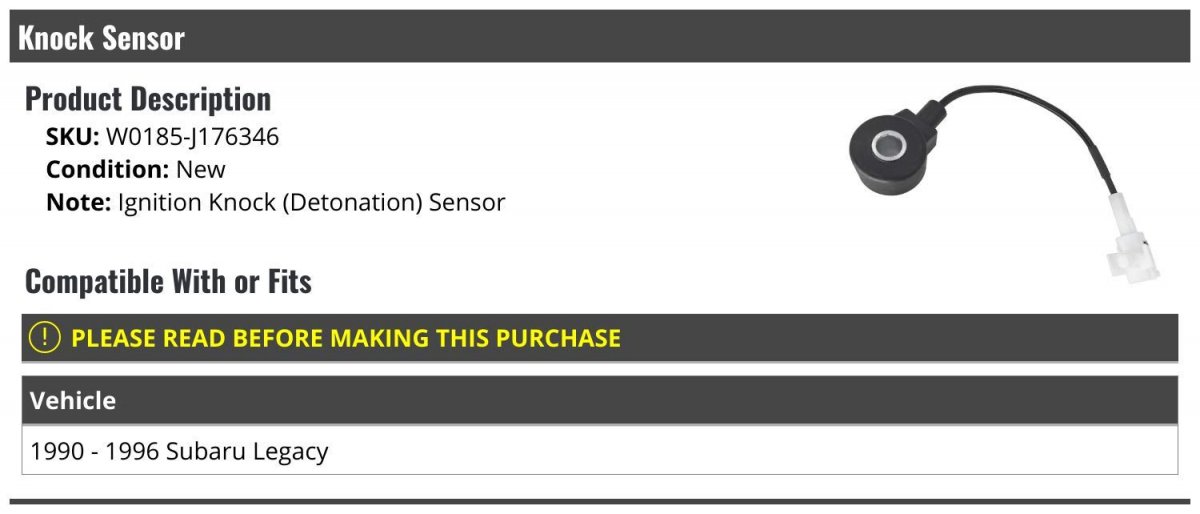Image resolution: width=1200 pixels, height=514 pixels.
Task: Select Ignition Knock (Detonation) Sensor text
Action: pyautogui.click(x=311, y=202)
